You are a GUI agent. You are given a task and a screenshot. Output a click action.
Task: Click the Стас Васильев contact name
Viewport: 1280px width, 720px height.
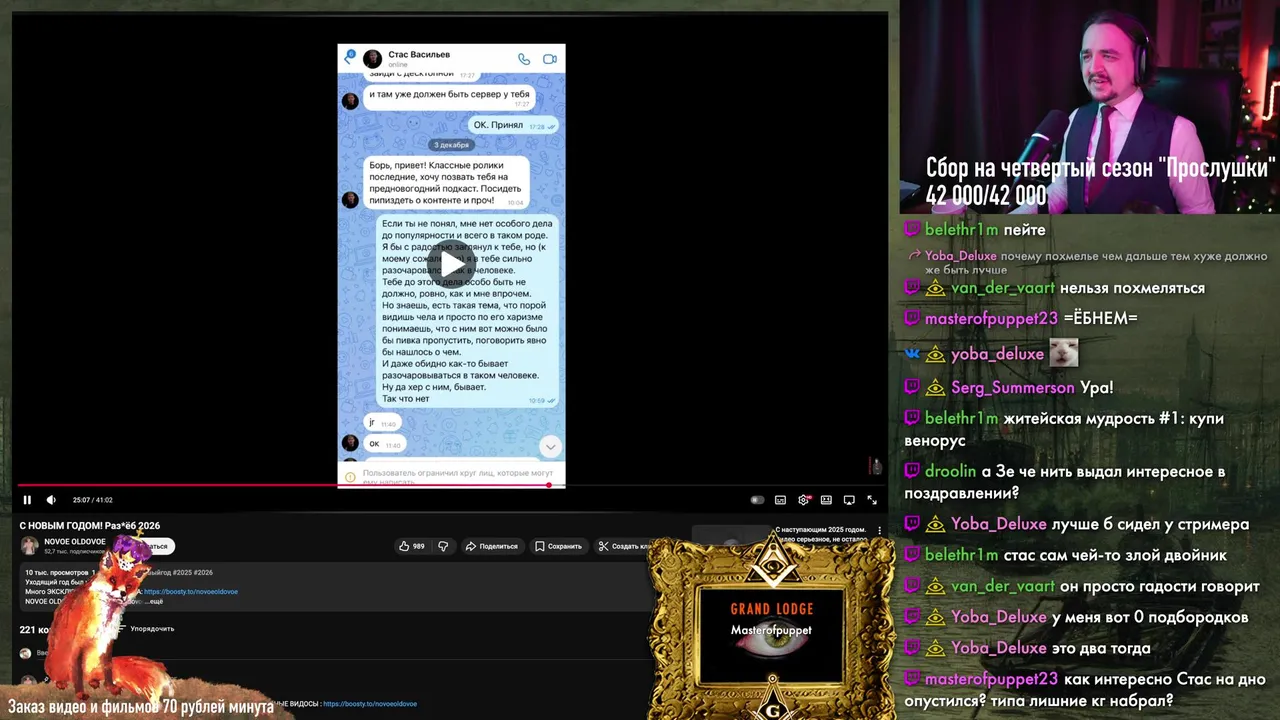tap(419, 54)
